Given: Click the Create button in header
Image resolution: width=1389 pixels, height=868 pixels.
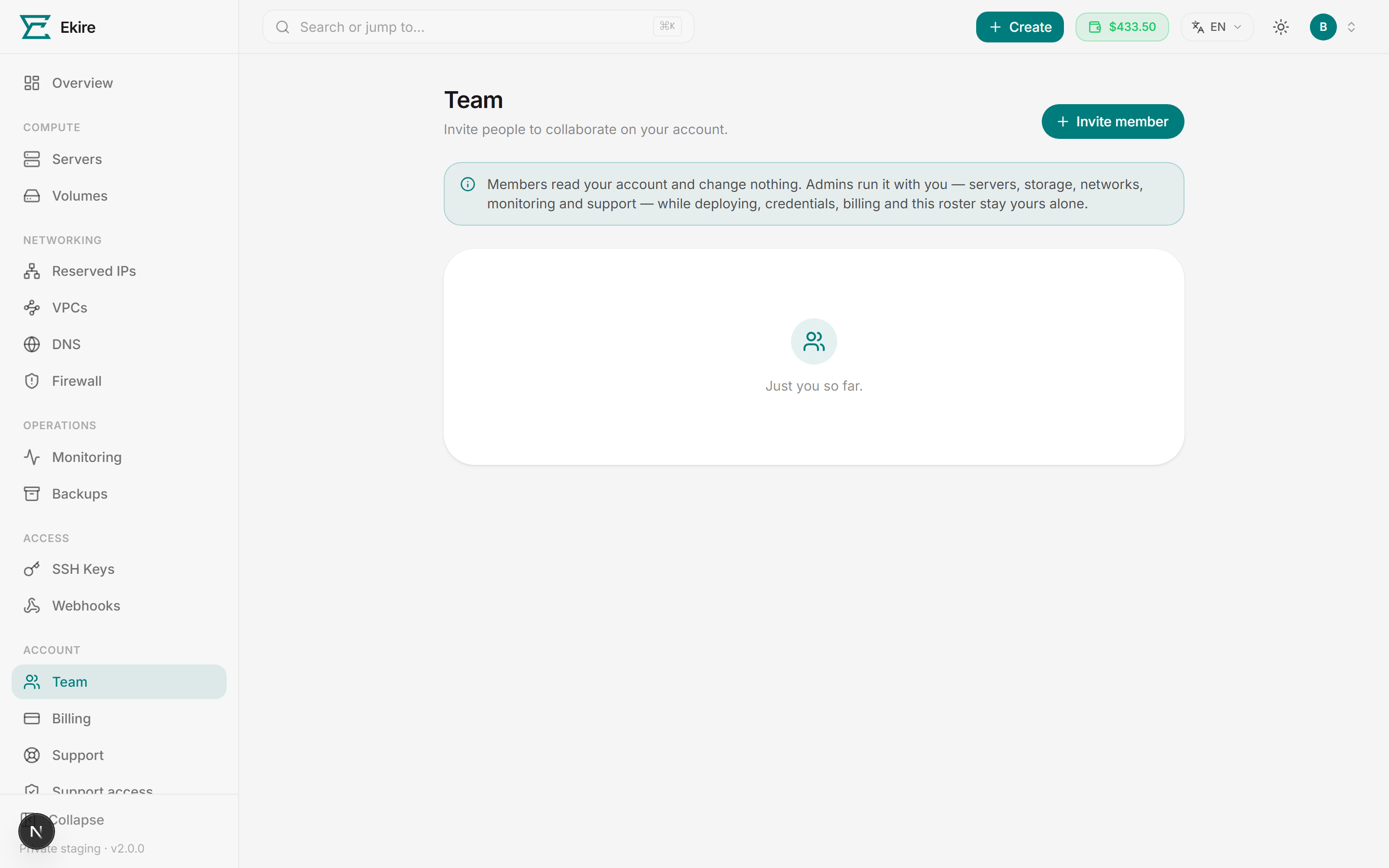Looking at the screenshot, I should click(x=1020, y=27).
